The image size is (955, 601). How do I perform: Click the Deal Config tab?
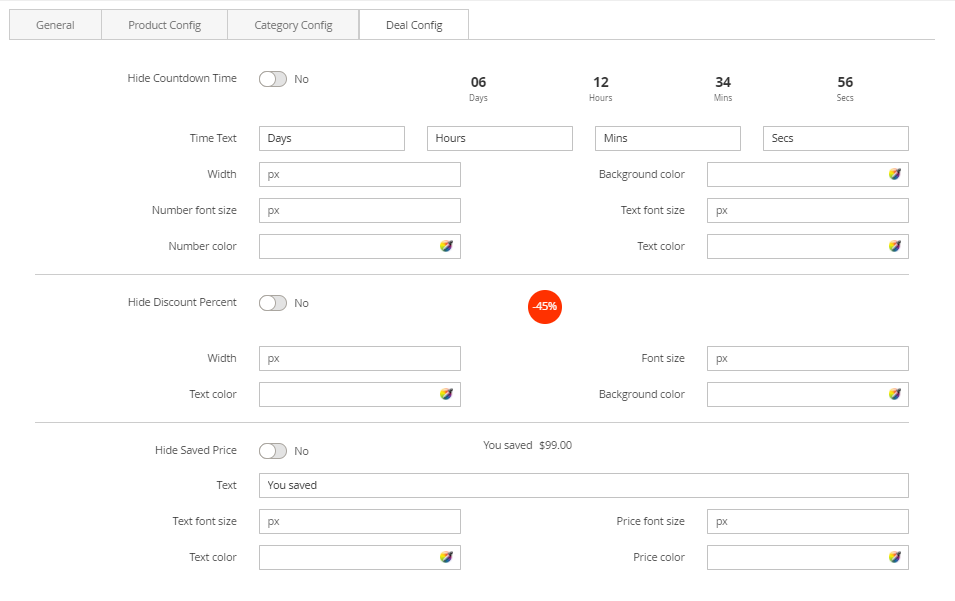(x=414, y=25)
